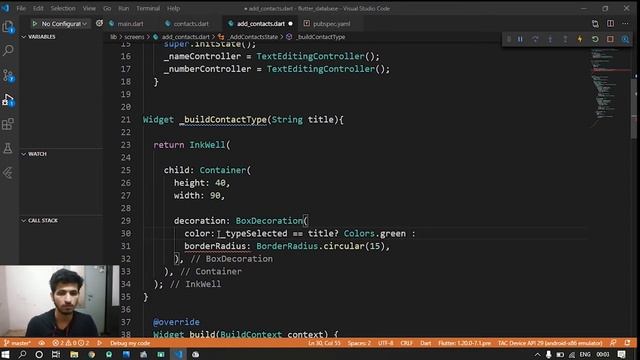640x360 pixels.
Task: Change indentation via Spaces: 2
Action: pyautogui.click(x=359, y=343)
